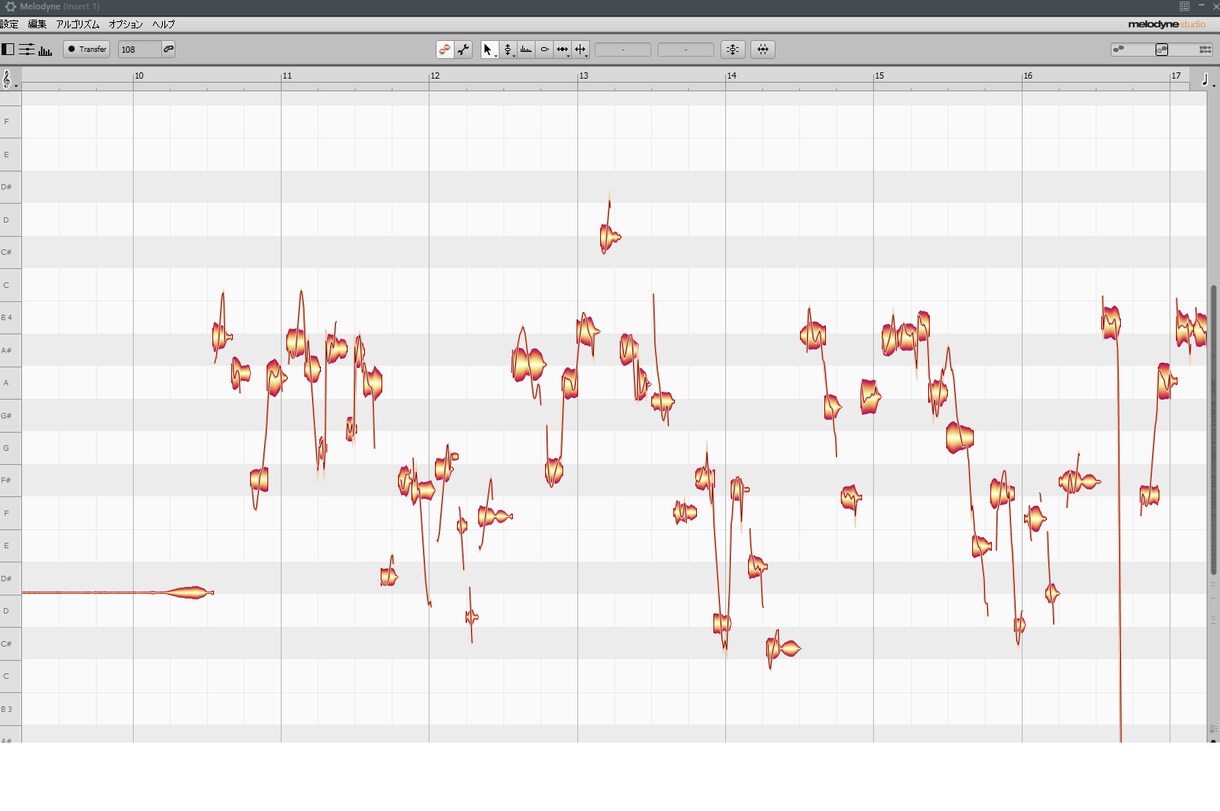Click bar 10 on the time ruler
Viewport: 1220px width, 811px height.
point(139,76)
